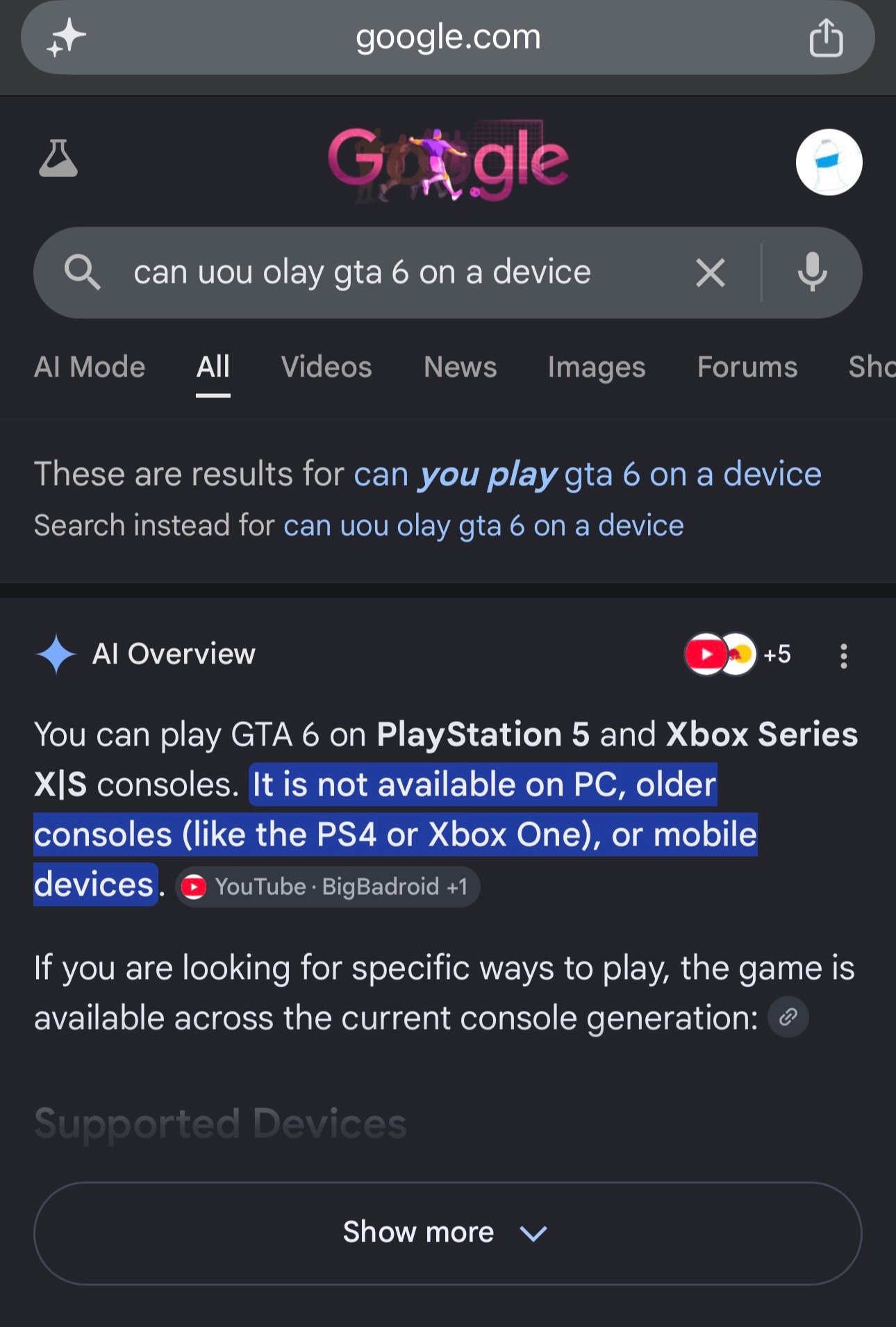This screenshot has height=1327, width=896.
Task: Open the News results tab
Action: (461, 367)
